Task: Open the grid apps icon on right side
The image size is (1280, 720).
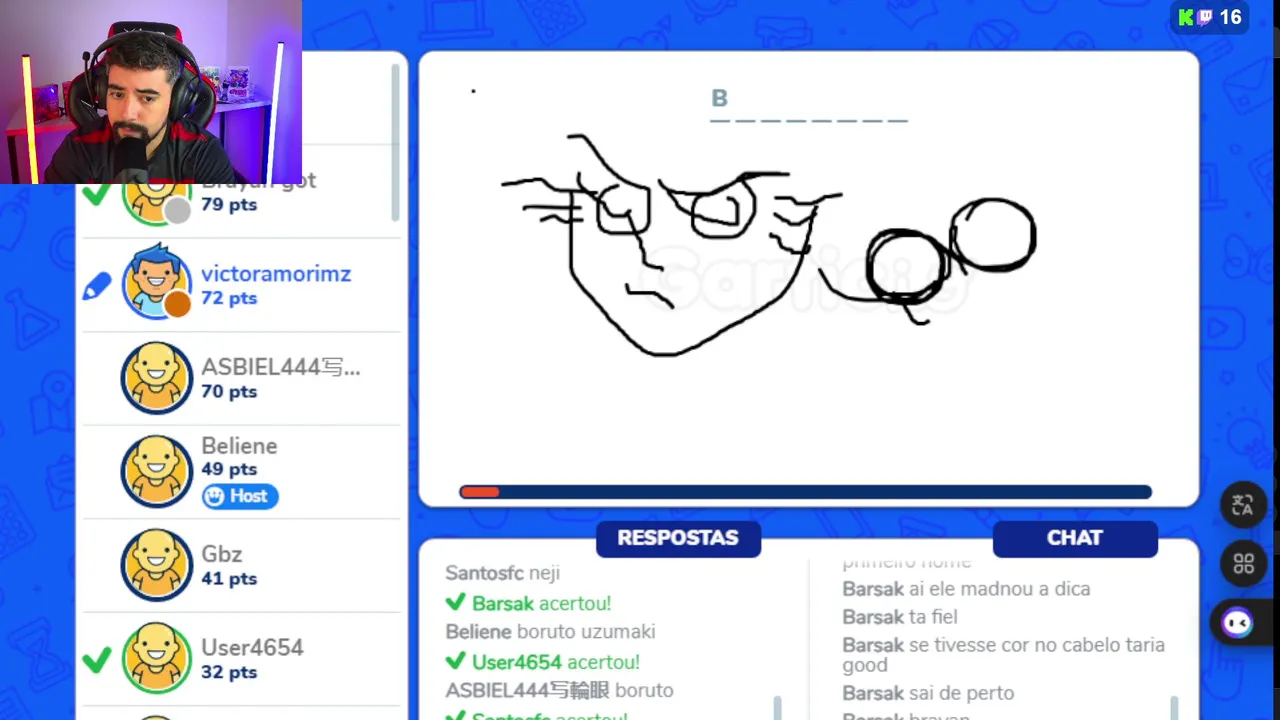Action: pyautogui.click(x=1243, y=564)
